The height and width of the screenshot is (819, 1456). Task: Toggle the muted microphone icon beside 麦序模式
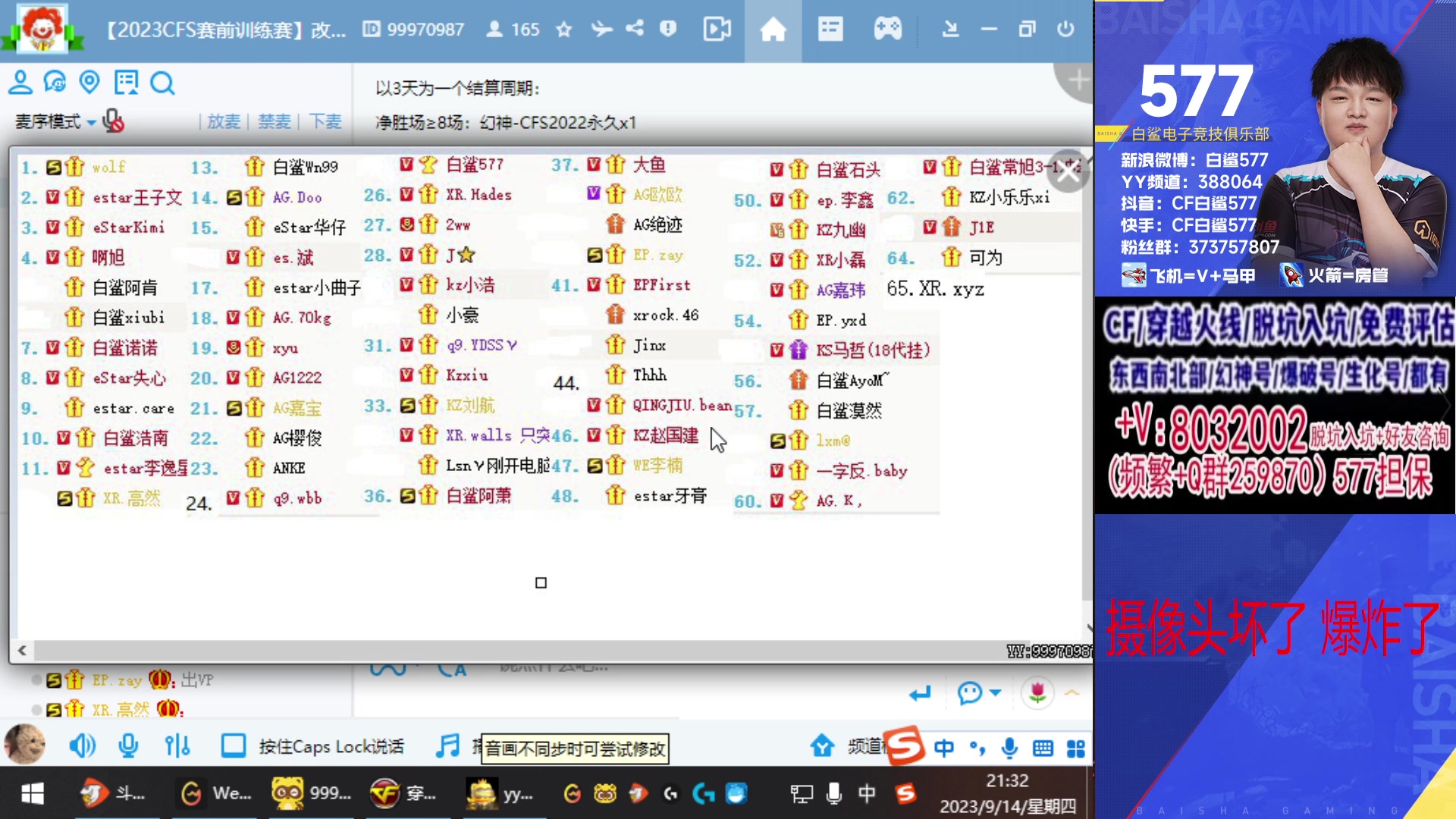click(x=113, y=121)
